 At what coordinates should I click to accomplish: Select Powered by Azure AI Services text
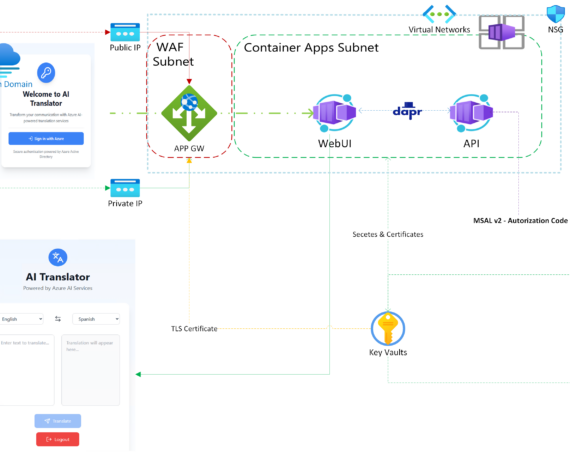click(x=58, y=288)
